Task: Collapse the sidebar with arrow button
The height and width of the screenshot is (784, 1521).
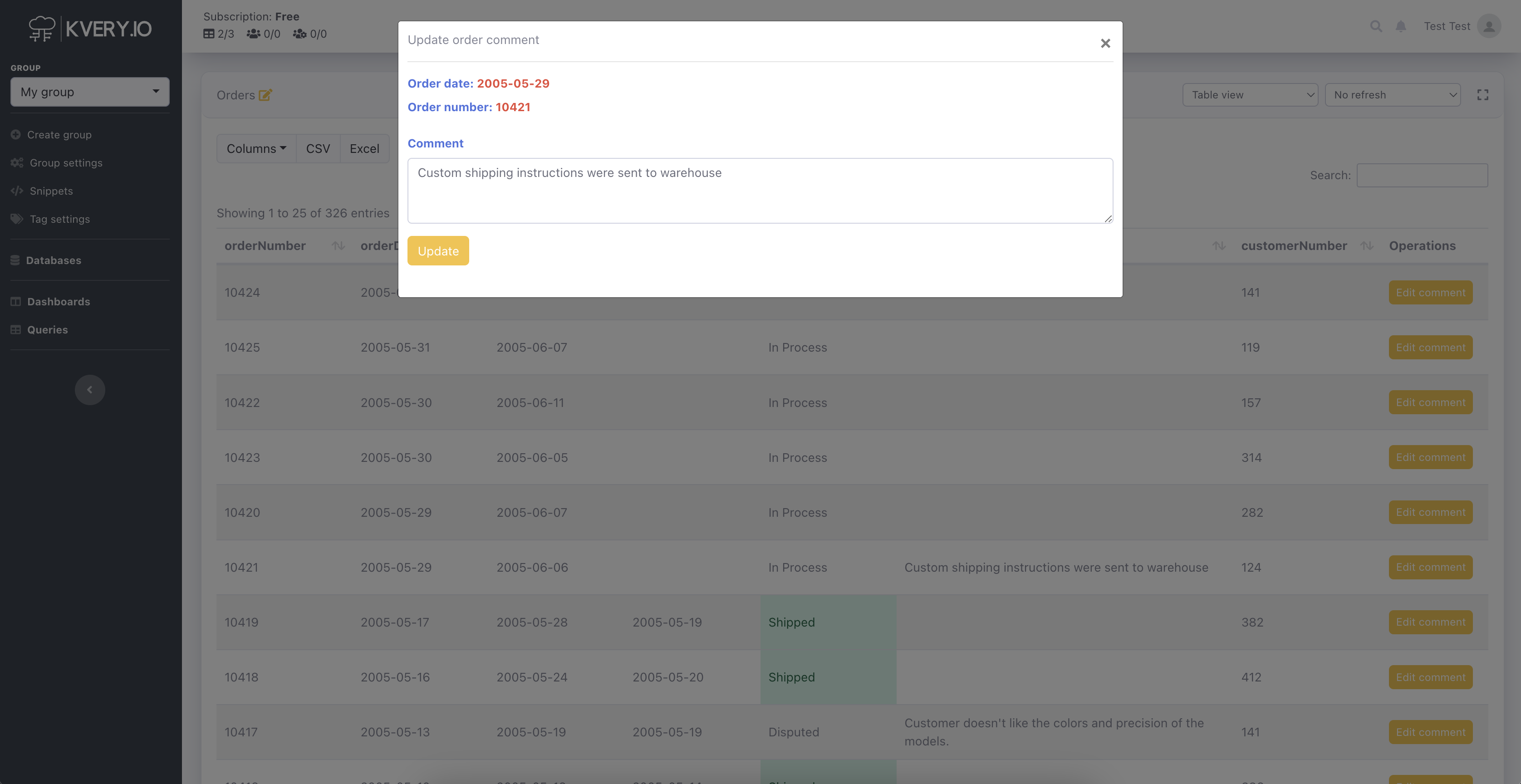Action: (90, 390)
